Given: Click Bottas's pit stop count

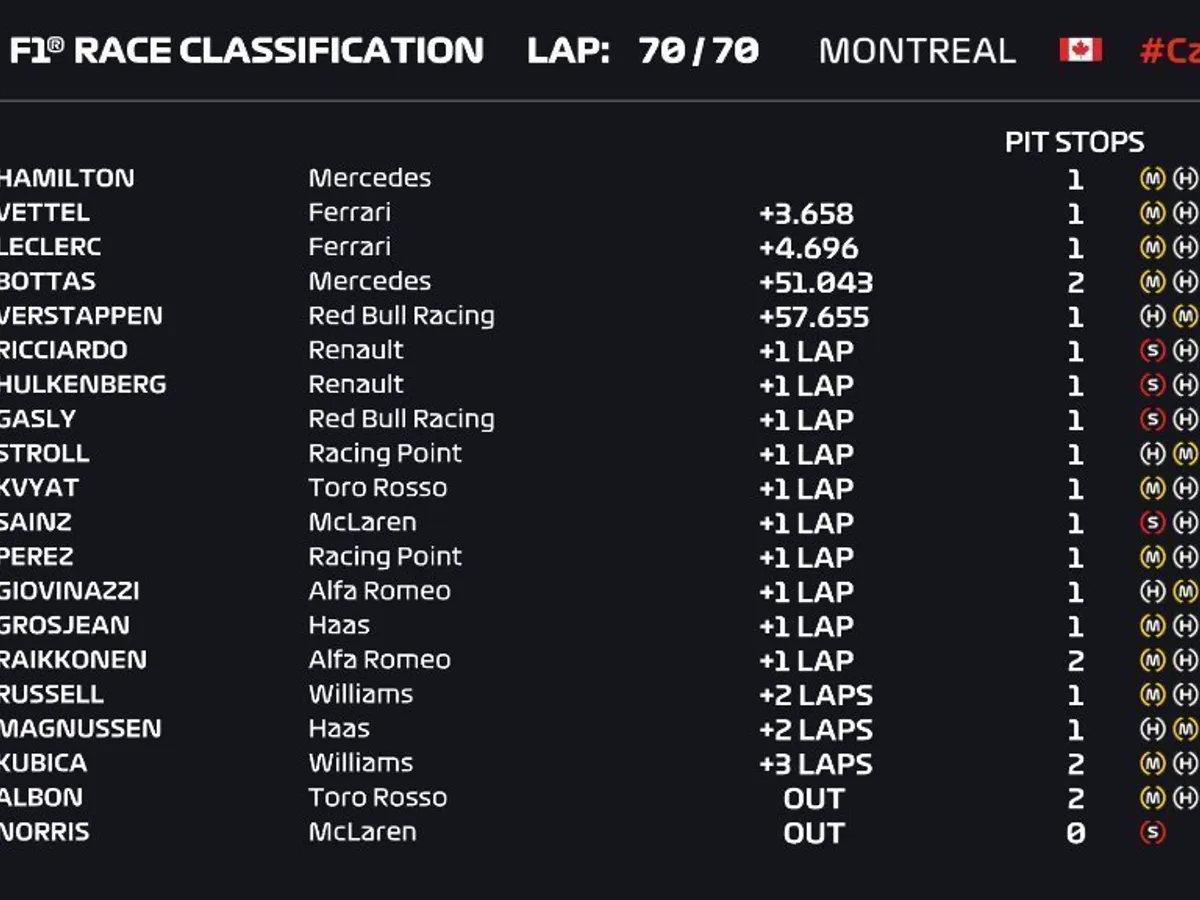Looking at the screenshot, I should tap(1075, 283).
